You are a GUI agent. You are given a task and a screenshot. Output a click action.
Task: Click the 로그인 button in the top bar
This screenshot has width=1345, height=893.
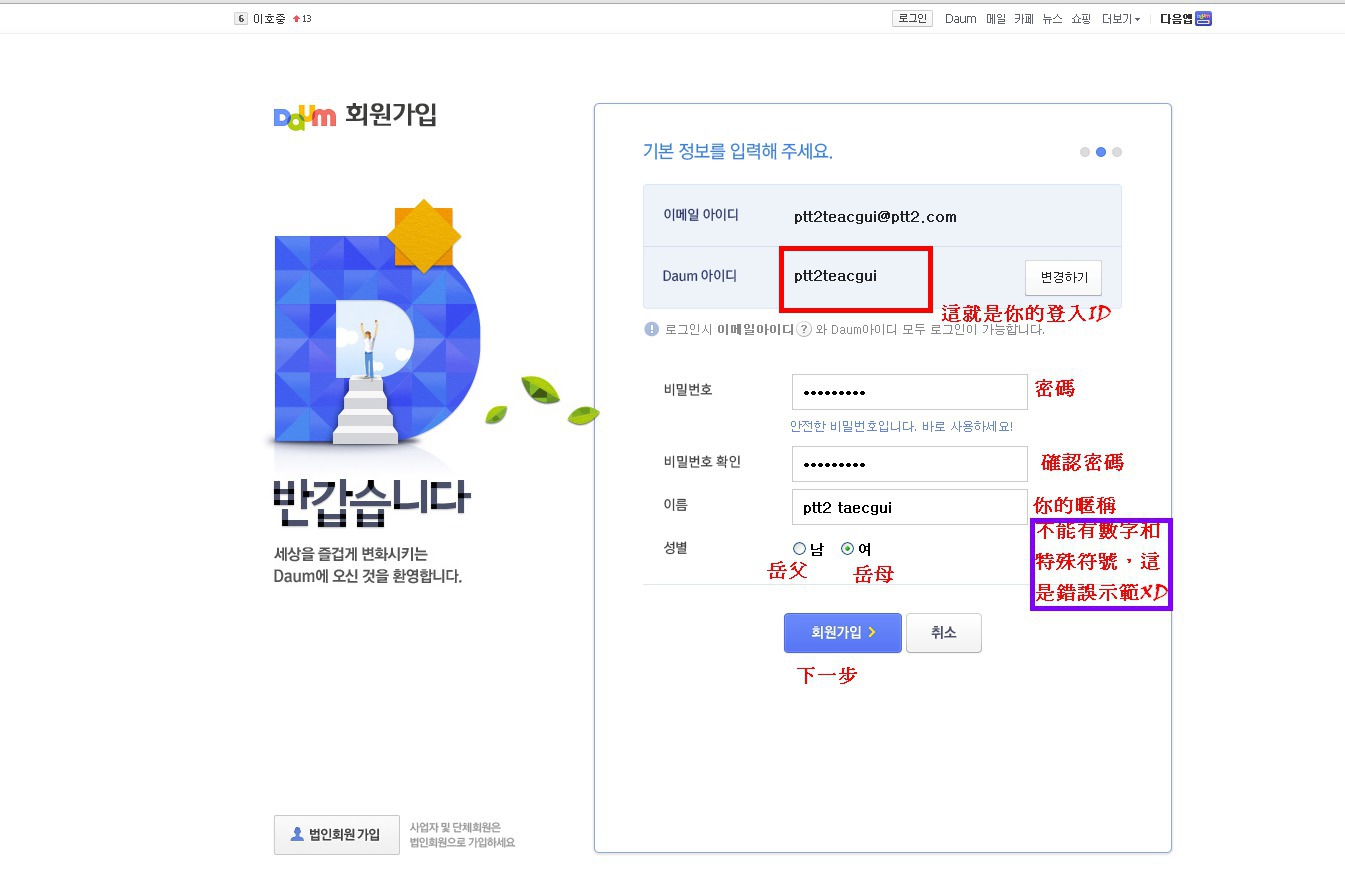[912, 18]
